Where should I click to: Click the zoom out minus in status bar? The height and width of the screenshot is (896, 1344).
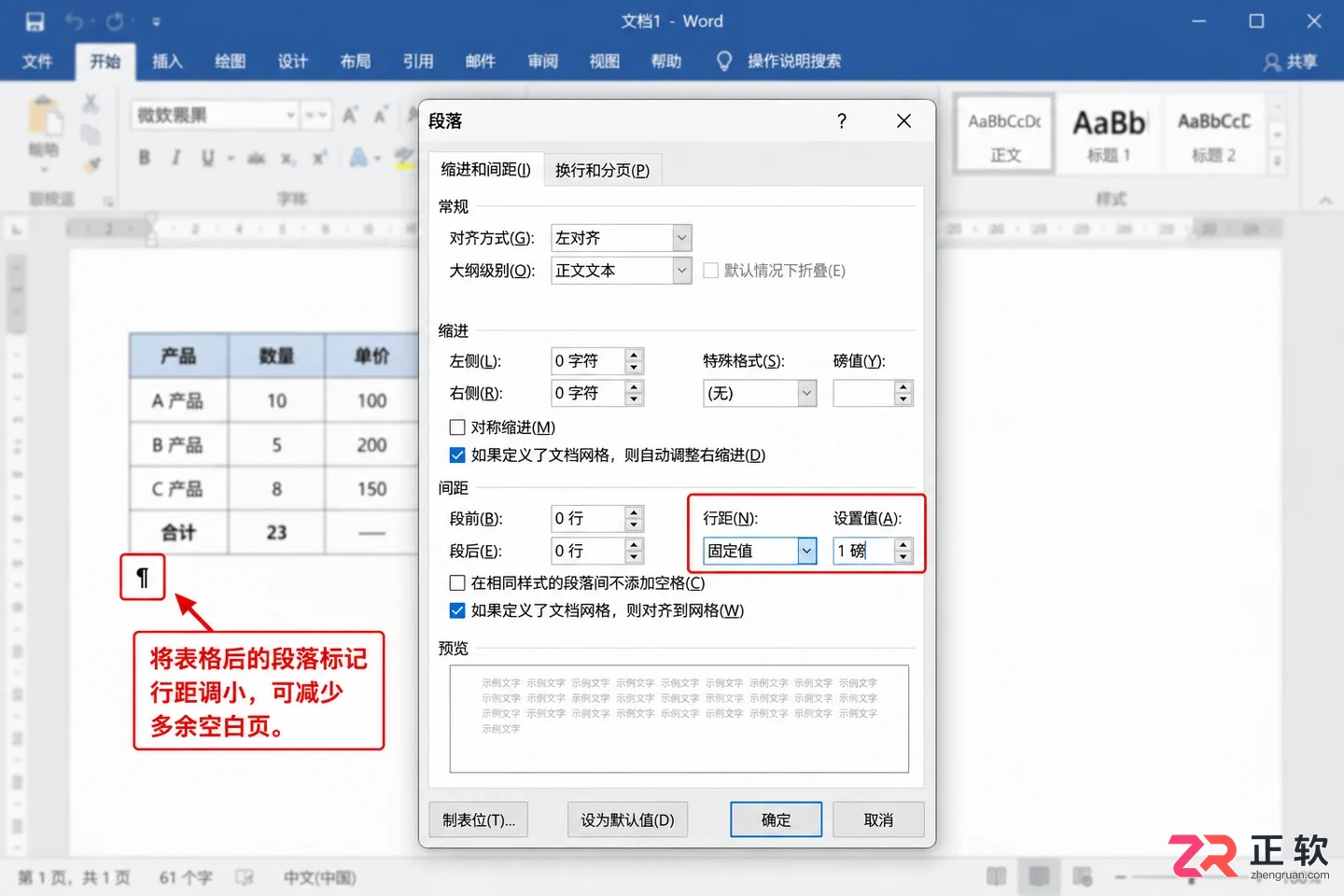(1121, 876)
